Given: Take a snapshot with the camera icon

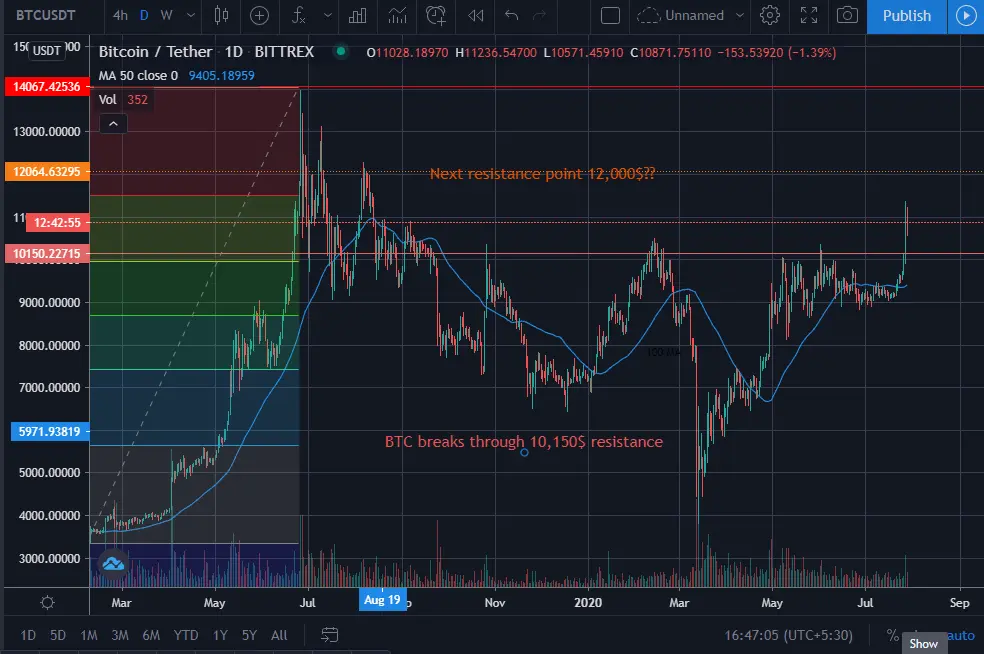Looking at the screenshot, I should [847, 15].
